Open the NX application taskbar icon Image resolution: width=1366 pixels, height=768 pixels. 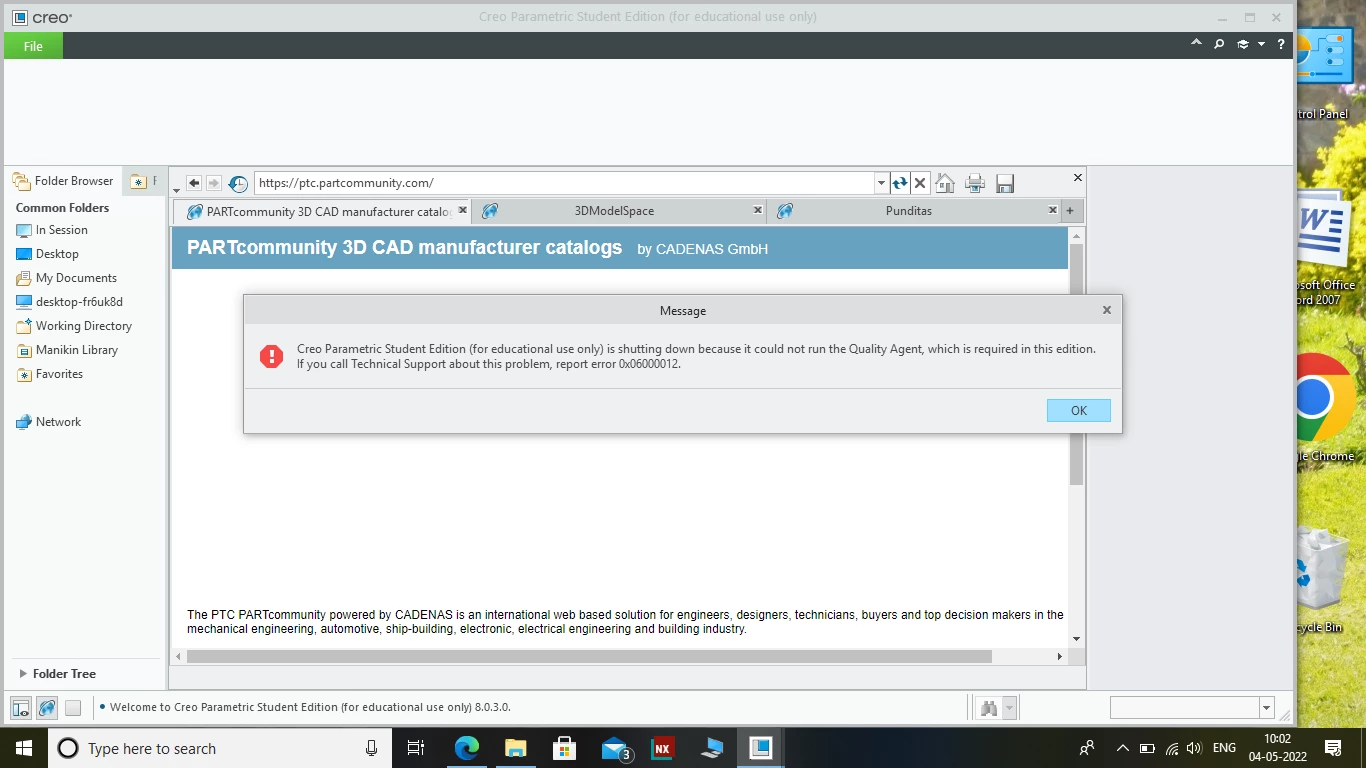point(662,748)
